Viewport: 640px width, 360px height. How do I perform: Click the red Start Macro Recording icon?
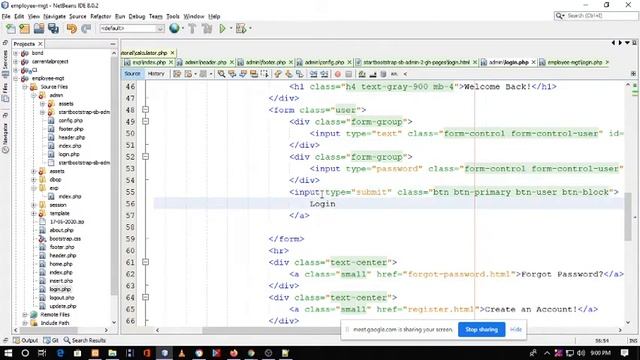[x=338, y=74]
